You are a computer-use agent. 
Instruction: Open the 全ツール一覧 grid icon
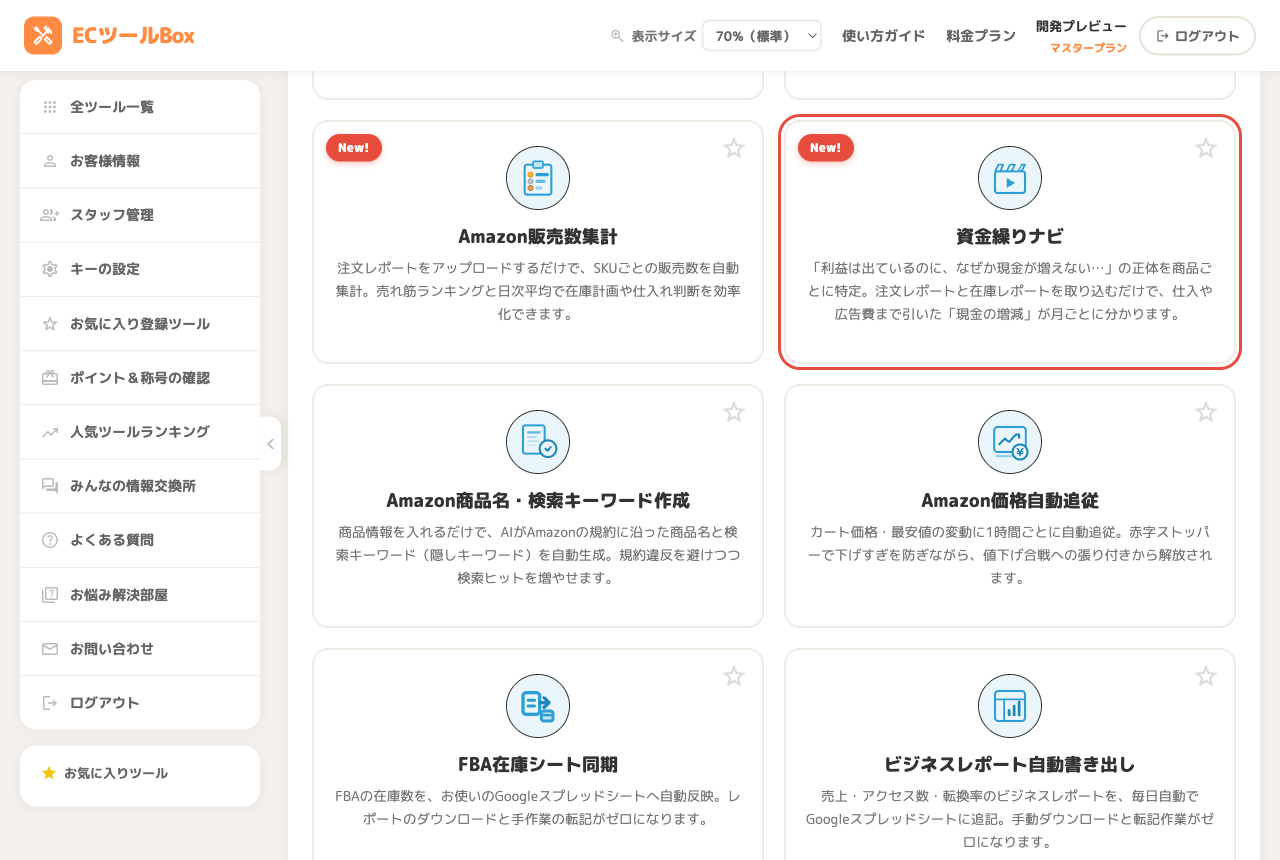50,107
